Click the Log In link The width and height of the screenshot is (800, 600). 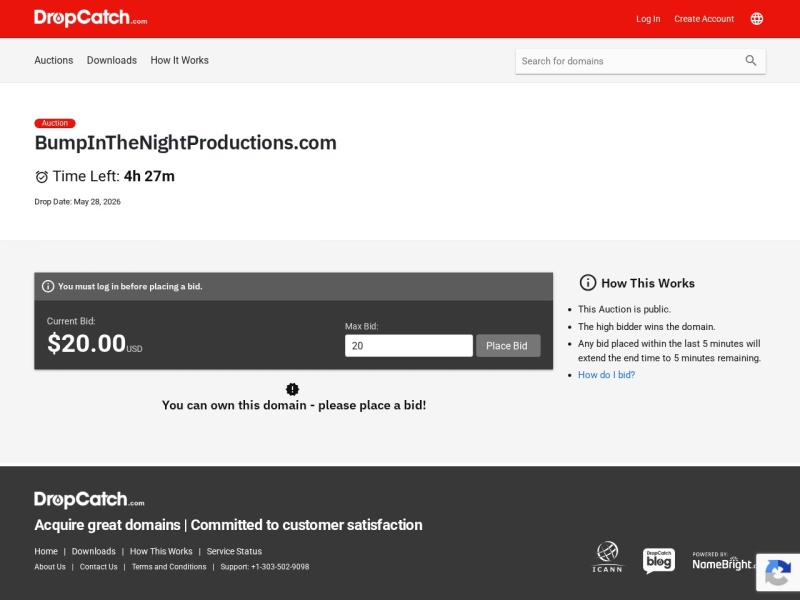(x=648, y=19)
